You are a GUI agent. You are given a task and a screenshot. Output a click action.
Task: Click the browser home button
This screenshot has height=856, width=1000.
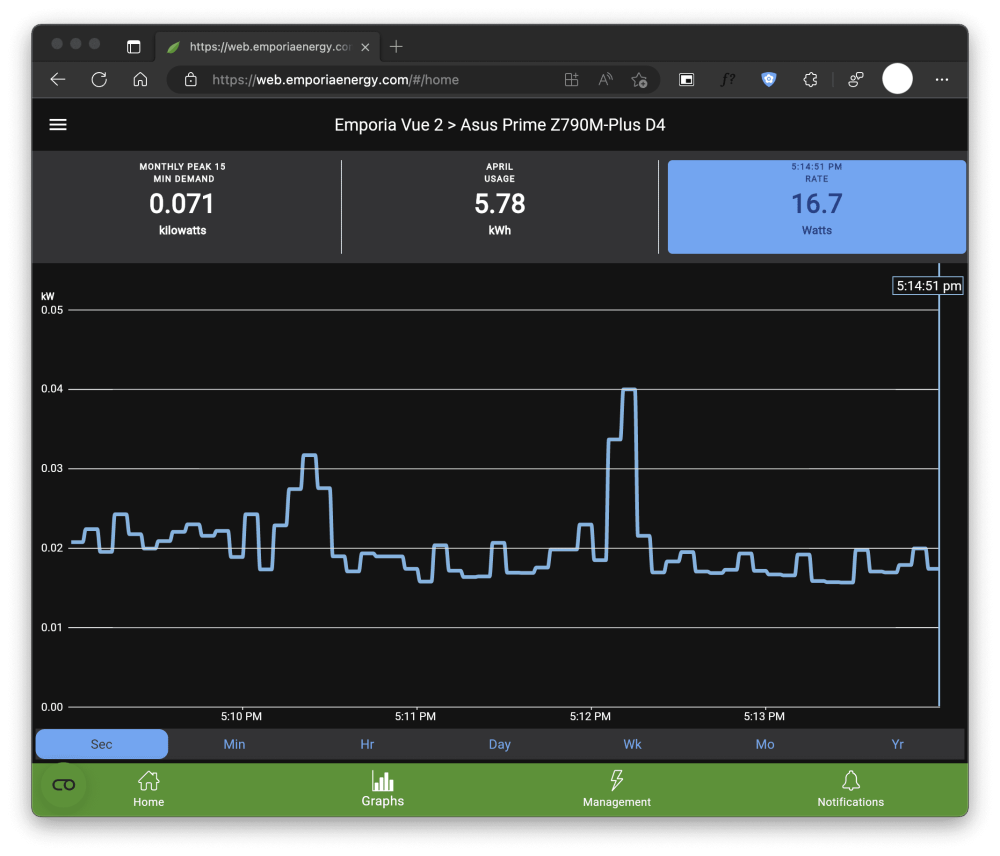click(x=140, y=80)
